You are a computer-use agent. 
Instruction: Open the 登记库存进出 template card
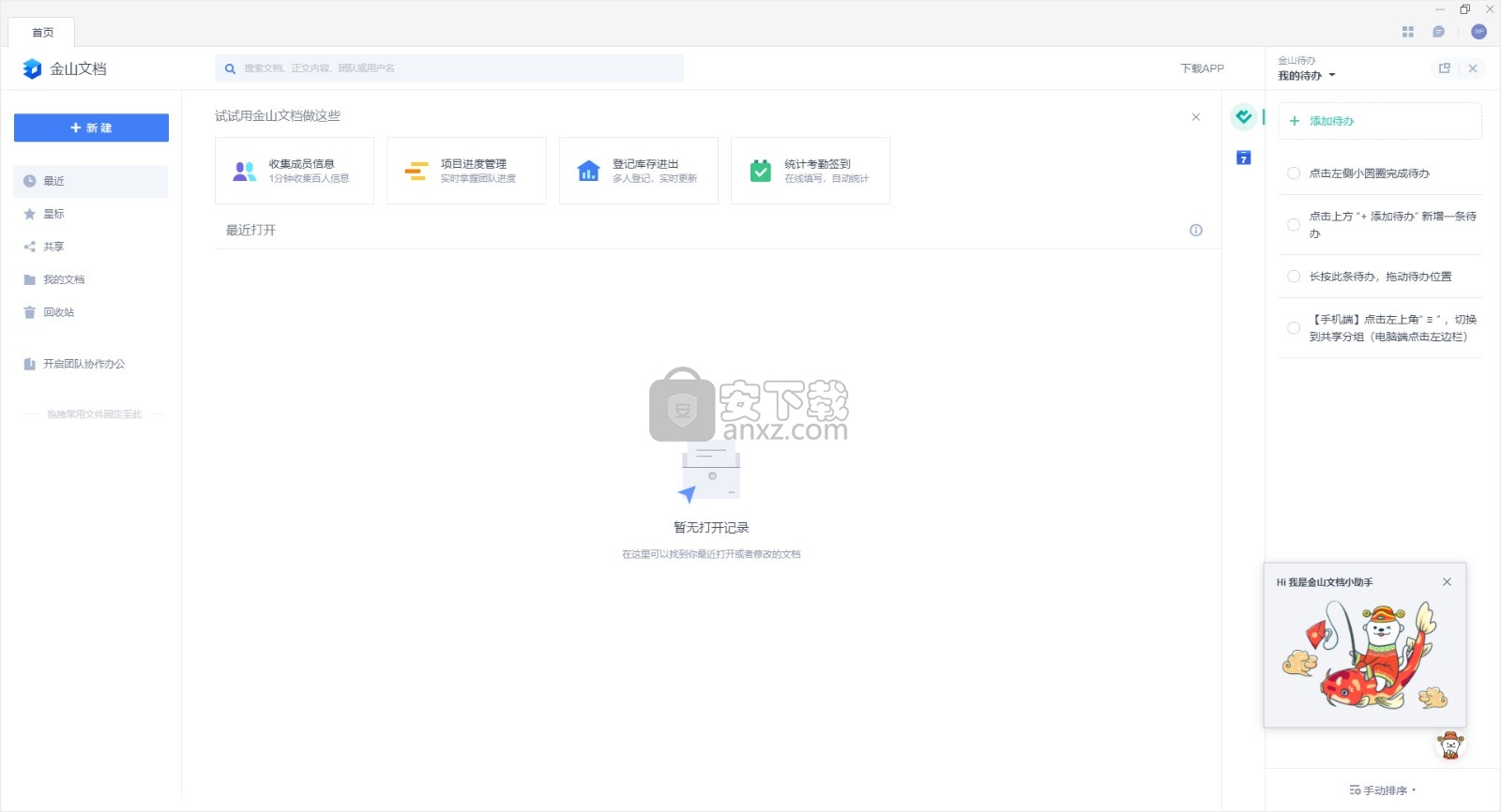[x=639, y=171]
